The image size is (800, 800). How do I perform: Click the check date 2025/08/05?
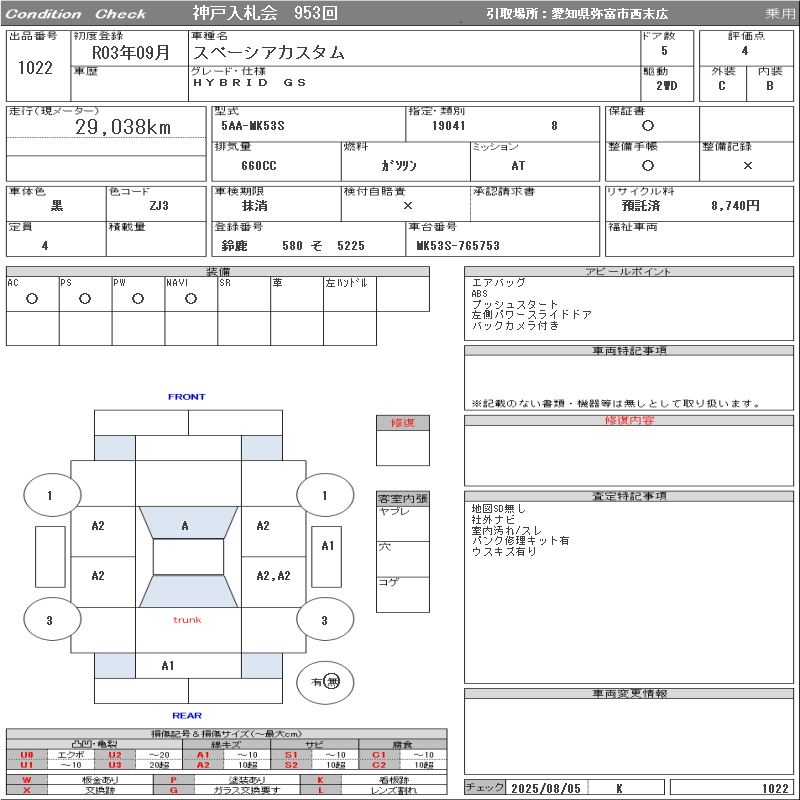pyautogui.click(x=546, y=788)
